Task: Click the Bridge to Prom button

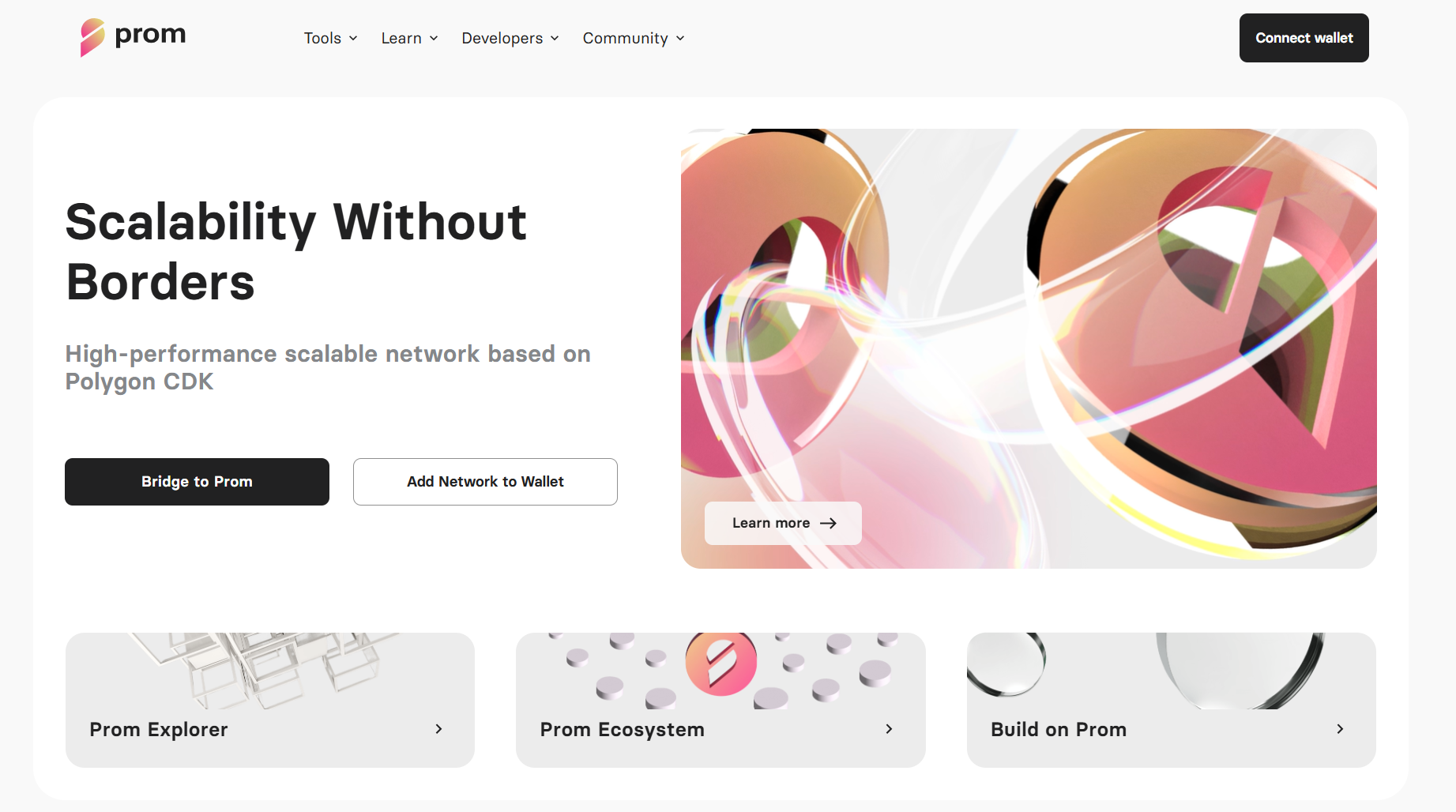Action: [197, 482]
